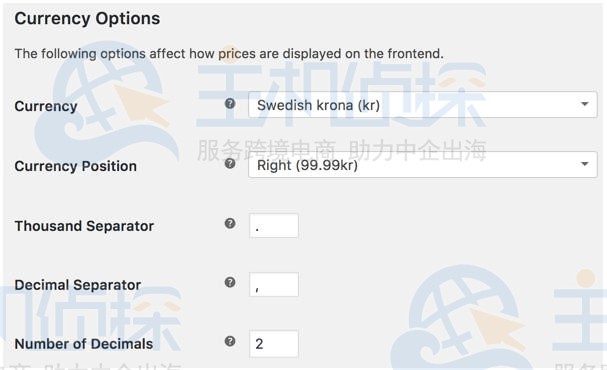Click the Decimal Separator label
The width and height of the screenshot is (607, 370).
click(77, 285)
